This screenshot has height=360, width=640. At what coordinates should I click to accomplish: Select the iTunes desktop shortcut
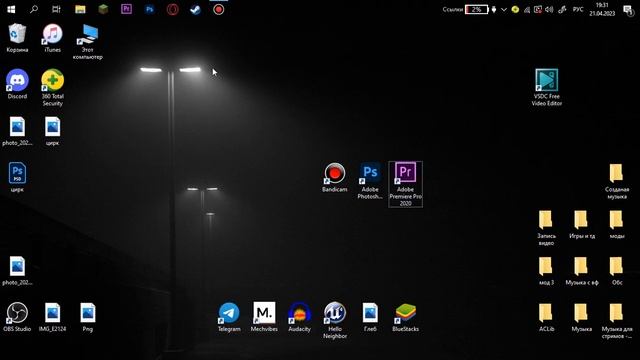click(52, 38)
